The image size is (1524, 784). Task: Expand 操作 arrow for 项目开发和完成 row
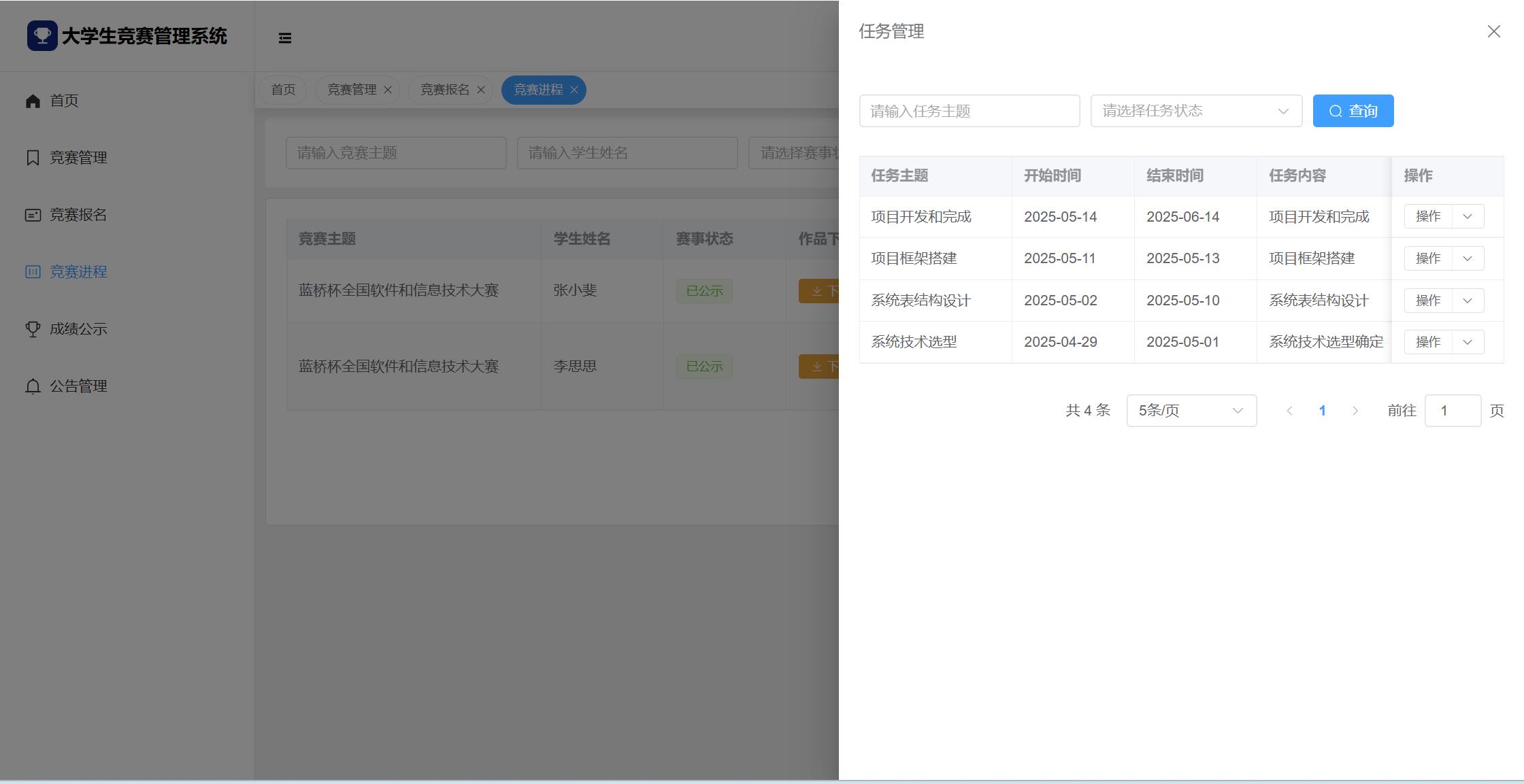[x=1468, y=217]
